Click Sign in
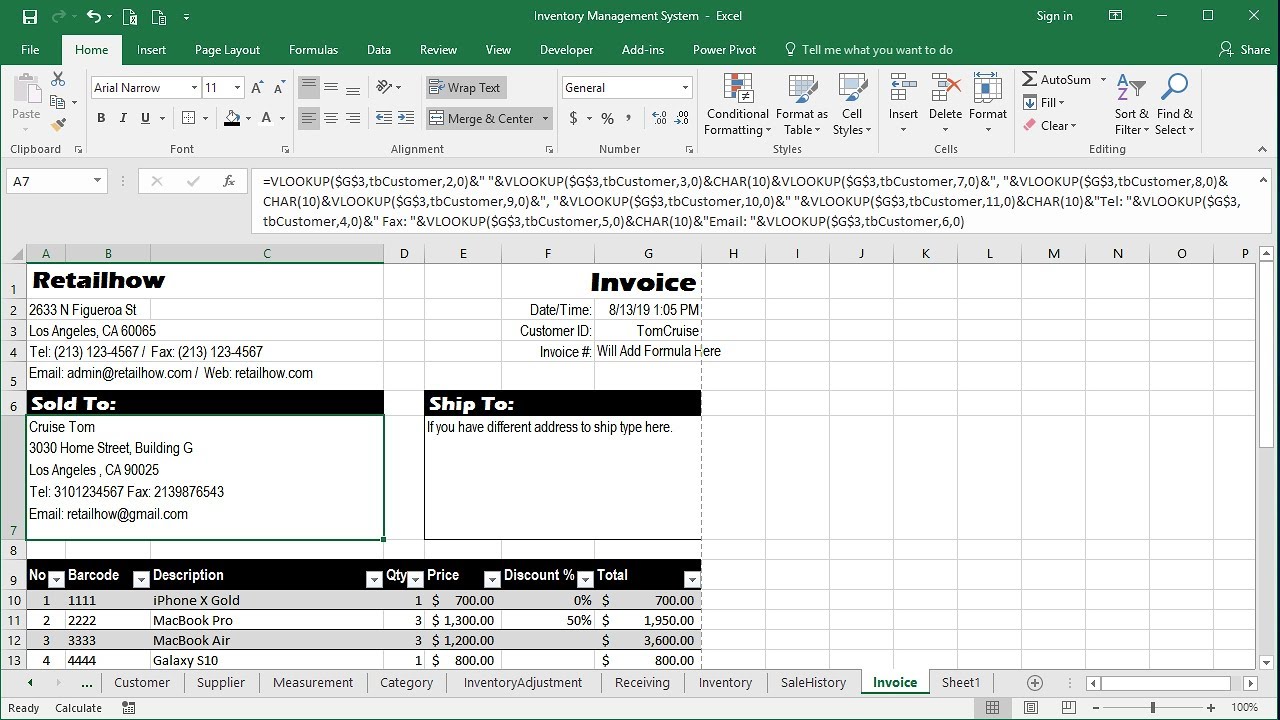 pyautogui.click(x=1054, y=16)
